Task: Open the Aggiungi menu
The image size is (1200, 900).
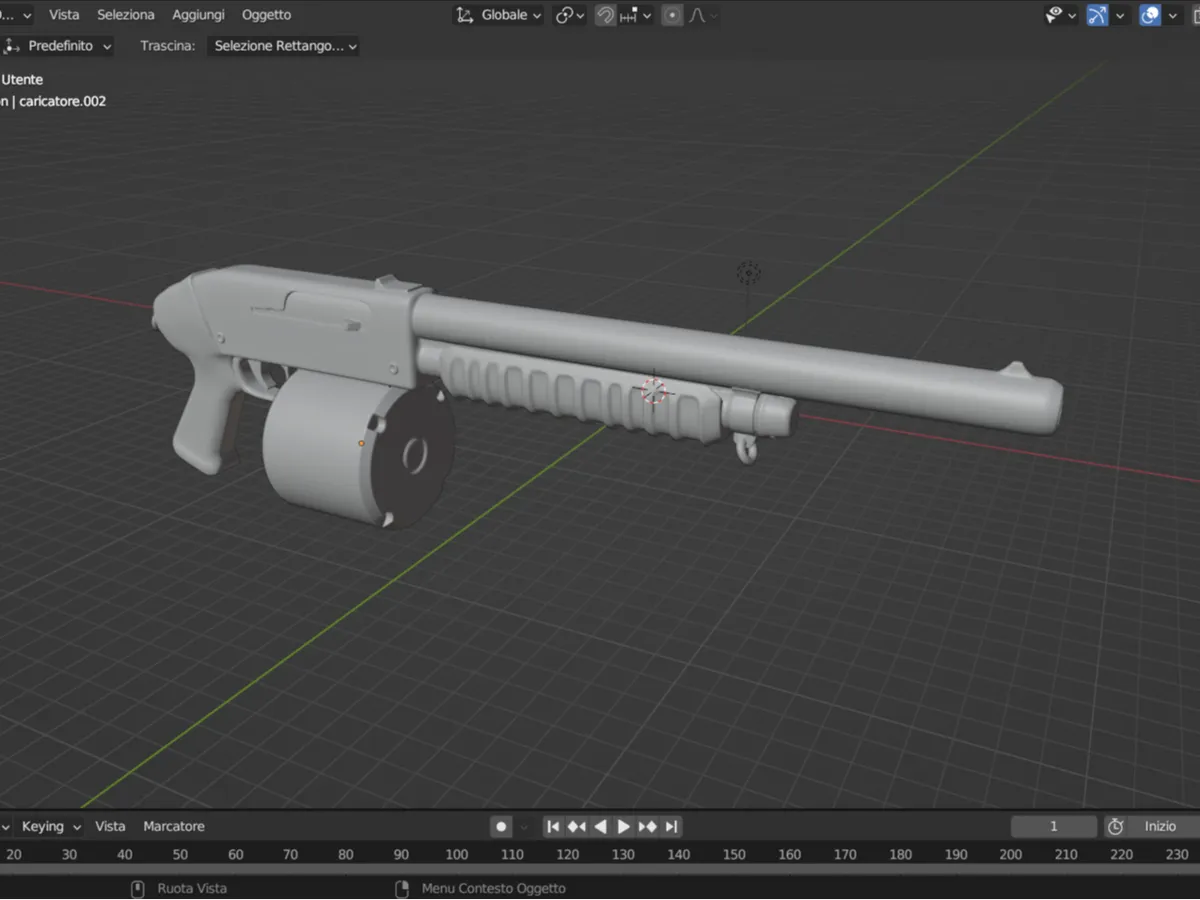Action: 198,14
